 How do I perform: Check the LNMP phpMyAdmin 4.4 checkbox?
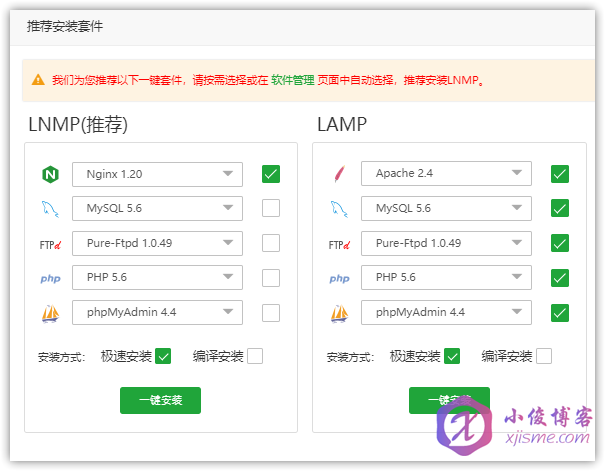point(271,312)
